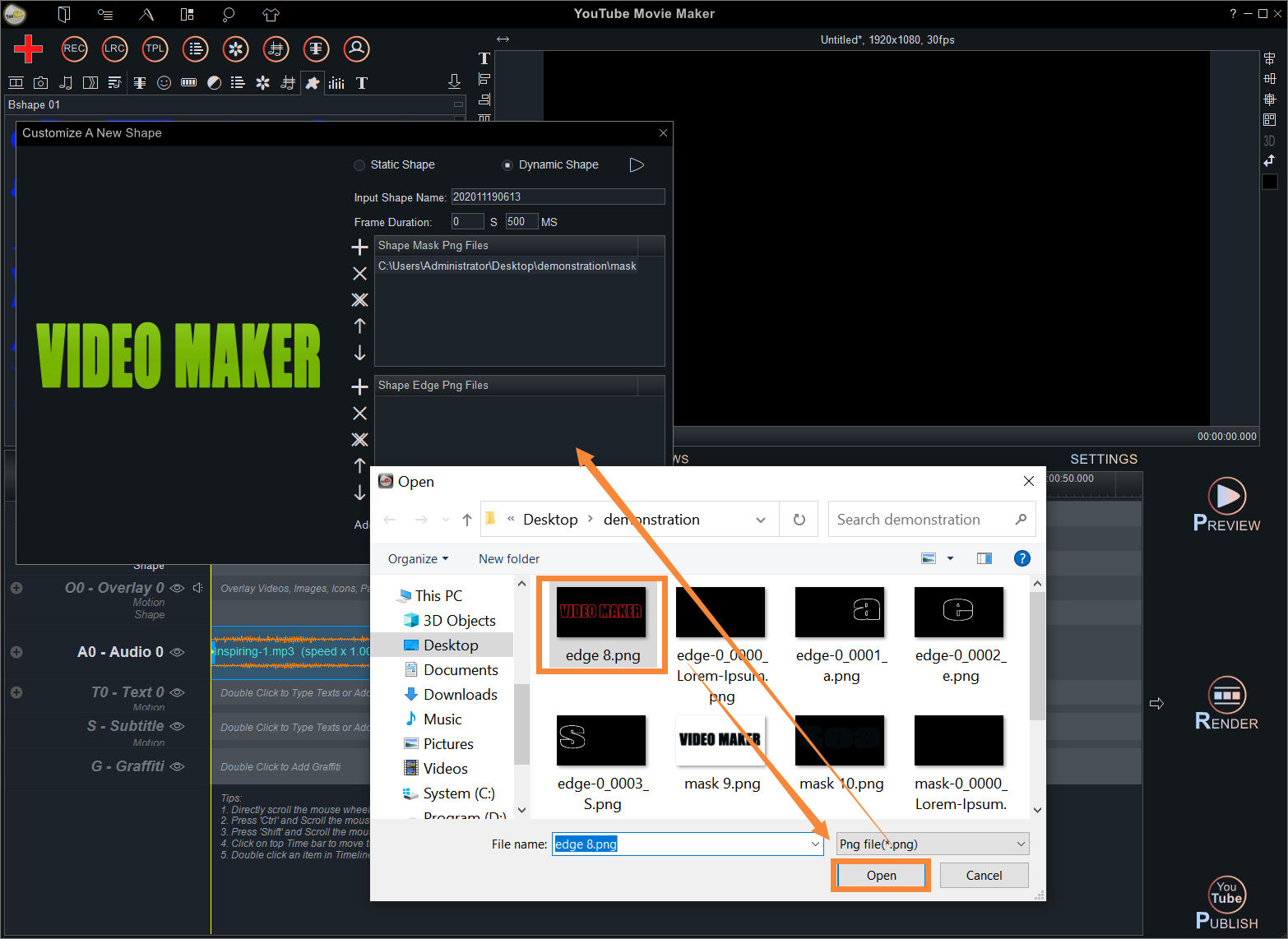The image size is (1288, 939).
Task: Click the plus icon to add Shape Edge Png file
Action: [x=359, y=386]
